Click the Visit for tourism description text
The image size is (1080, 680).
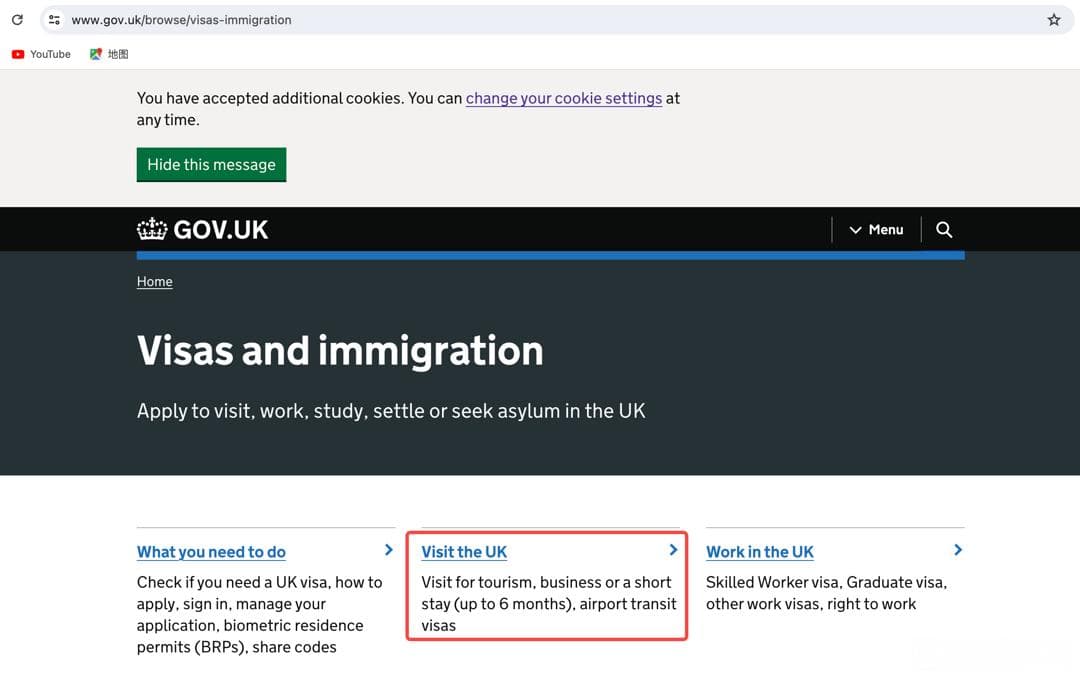[x=549, y=604]
